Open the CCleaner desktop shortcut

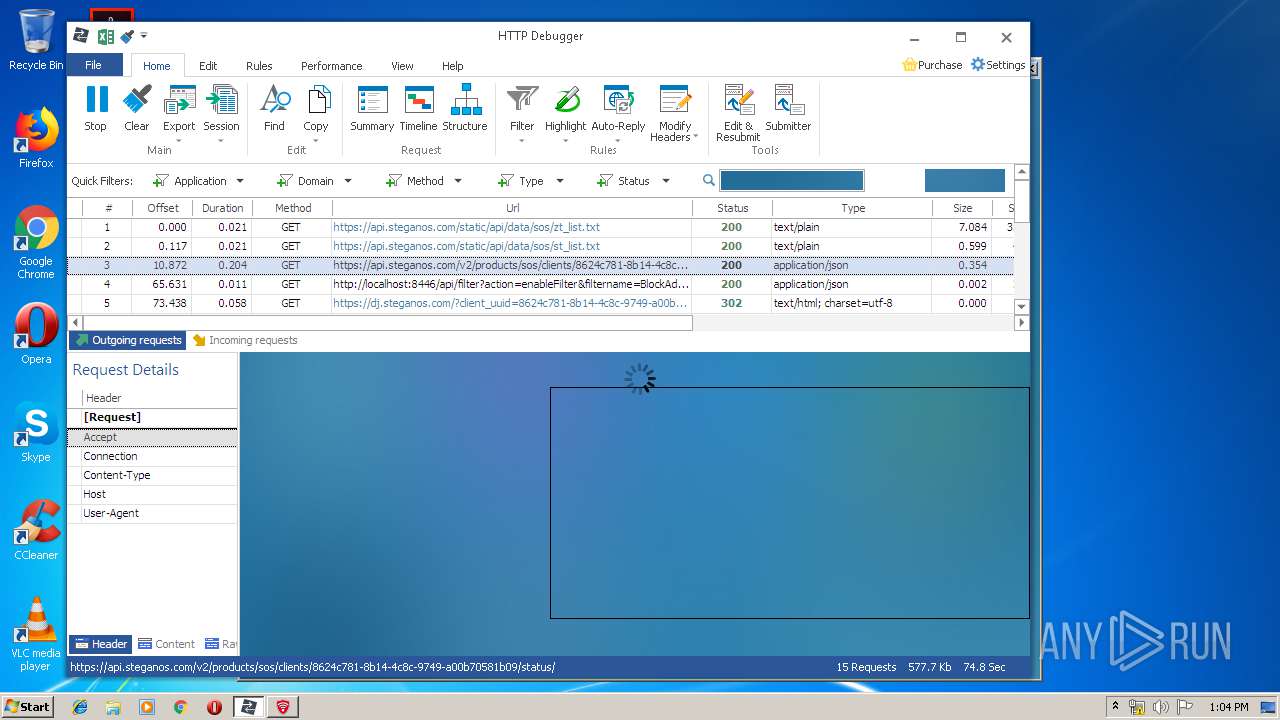tap(36, 530)
